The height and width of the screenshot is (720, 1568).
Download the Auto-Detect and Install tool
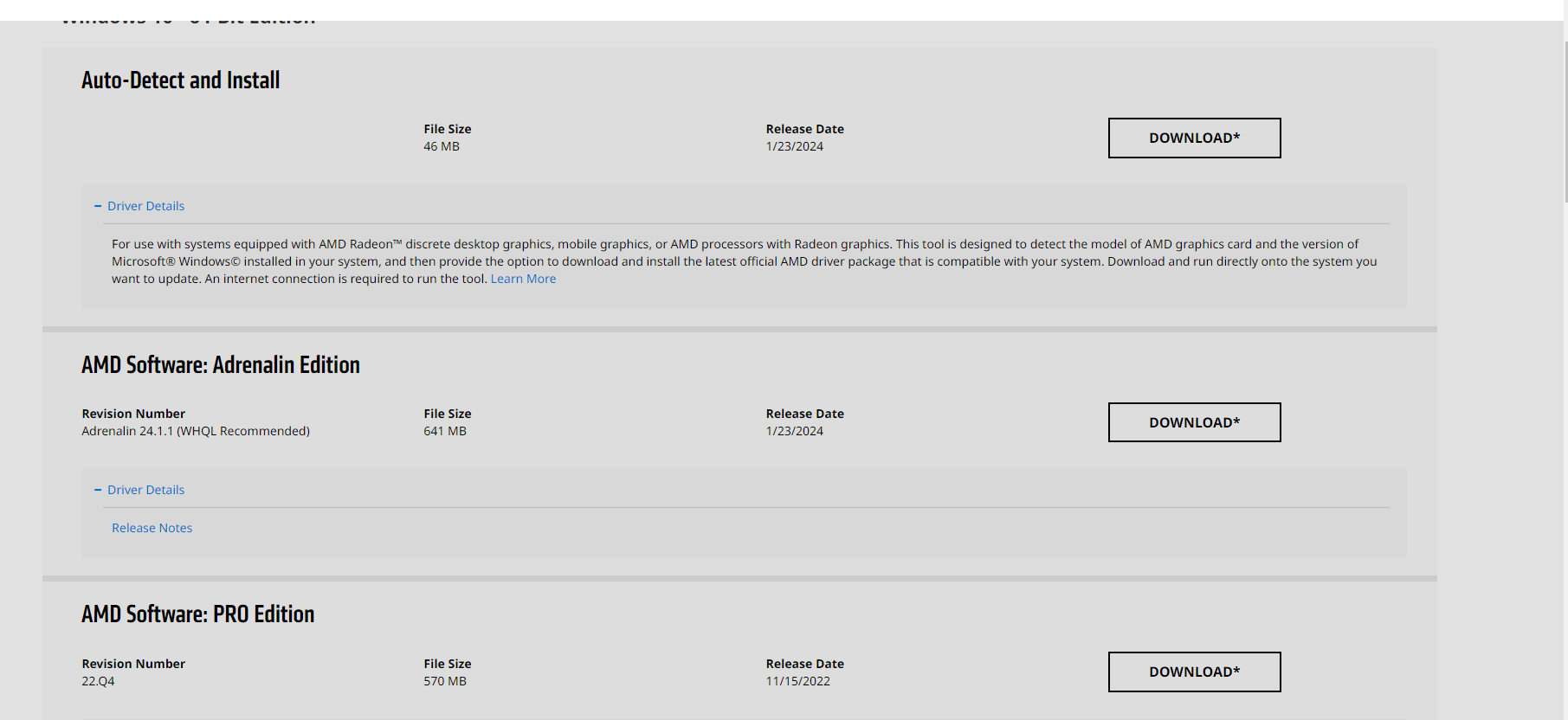click(x=1194, y=138)
